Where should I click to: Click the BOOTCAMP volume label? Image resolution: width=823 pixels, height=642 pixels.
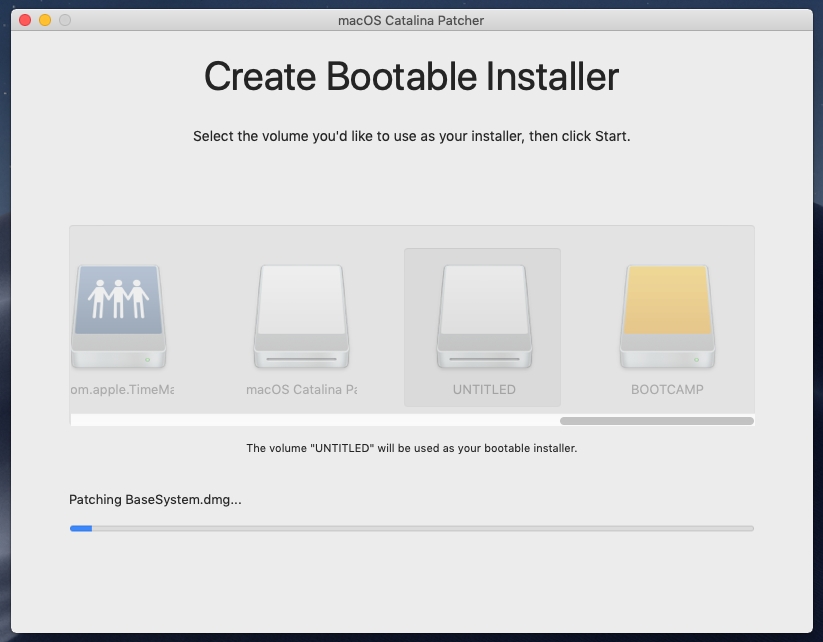(x=667, y=390)
